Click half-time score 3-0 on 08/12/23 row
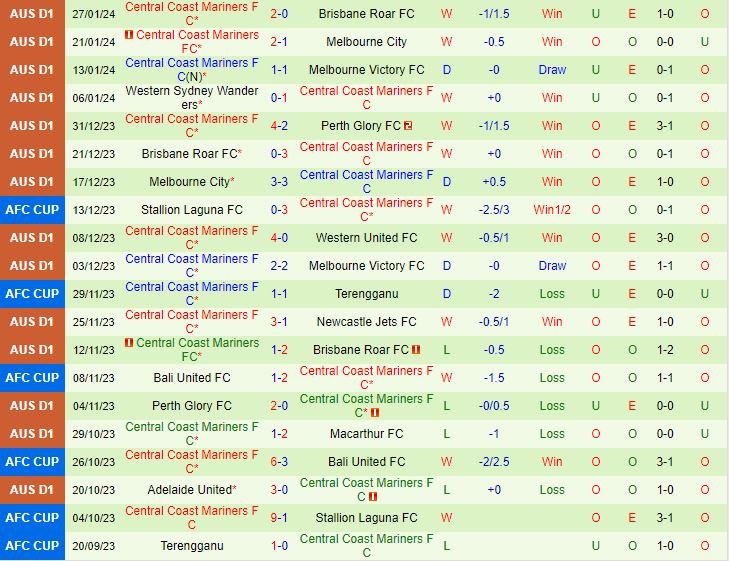Image resolution: width=729 pixels, height=561 pixels. coord(665,238)
